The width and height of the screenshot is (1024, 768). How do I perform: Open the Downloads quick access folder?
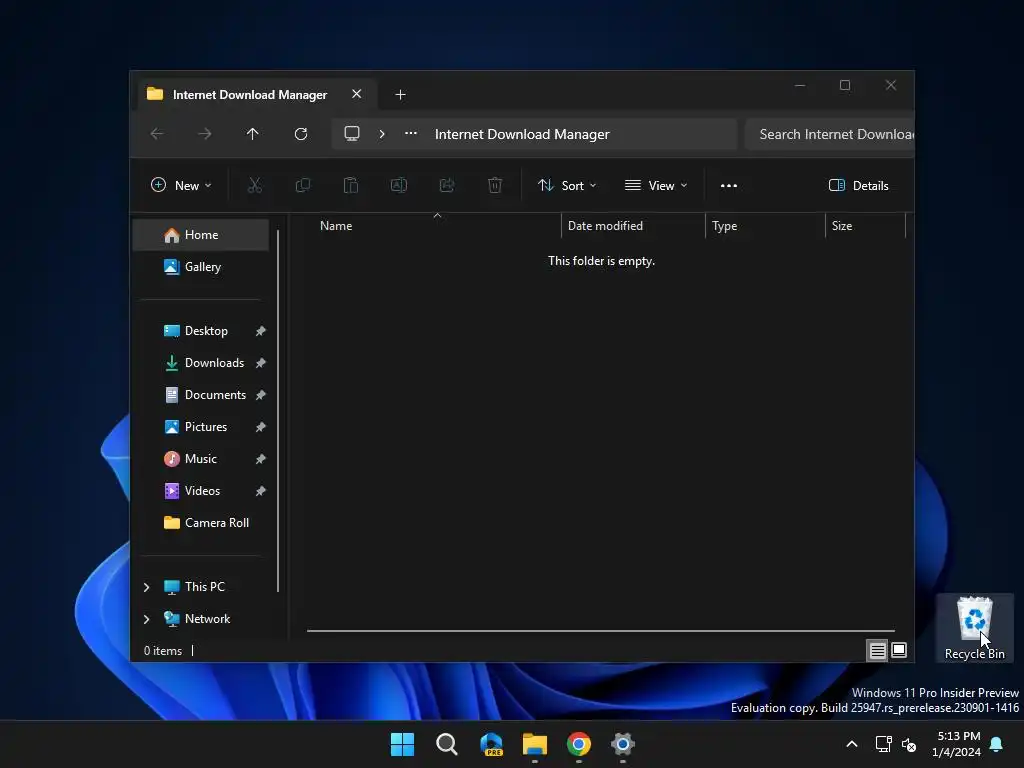point(200,363)
